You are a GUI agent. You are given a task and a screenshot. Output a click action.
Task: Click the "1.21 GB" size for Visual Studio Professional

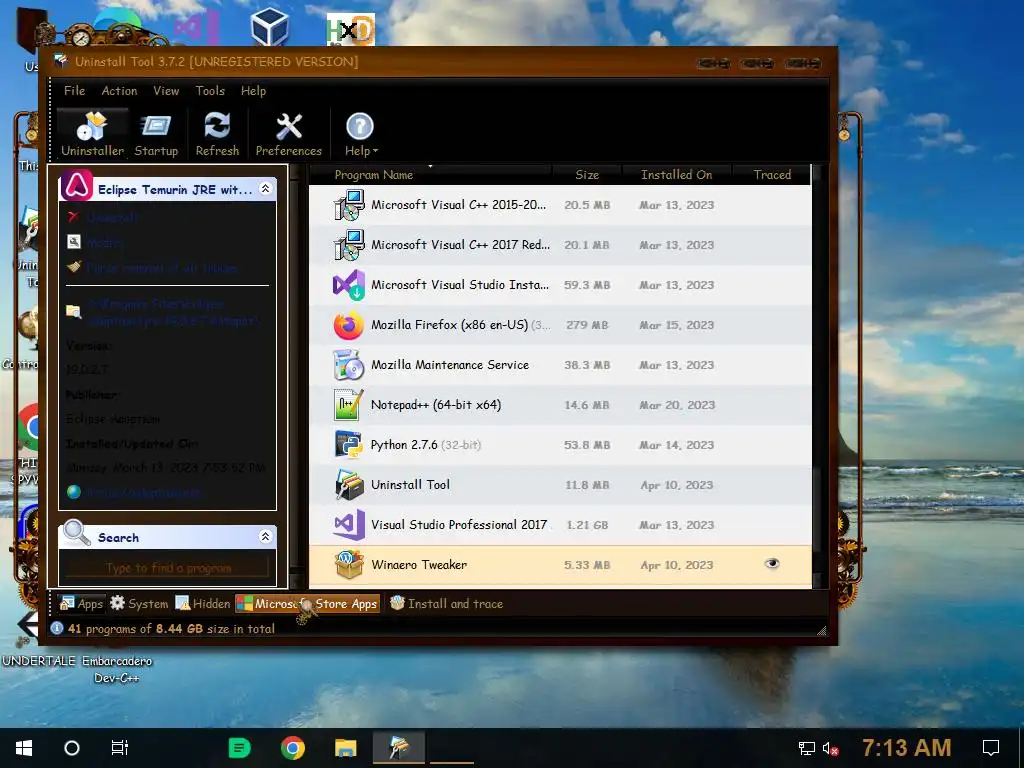[x=587, y=525]
